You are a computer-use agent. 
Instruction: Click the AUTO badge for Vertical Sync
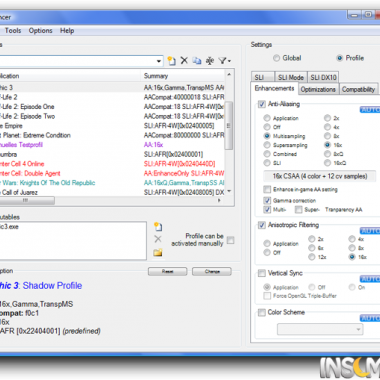[x=370, y=279]
